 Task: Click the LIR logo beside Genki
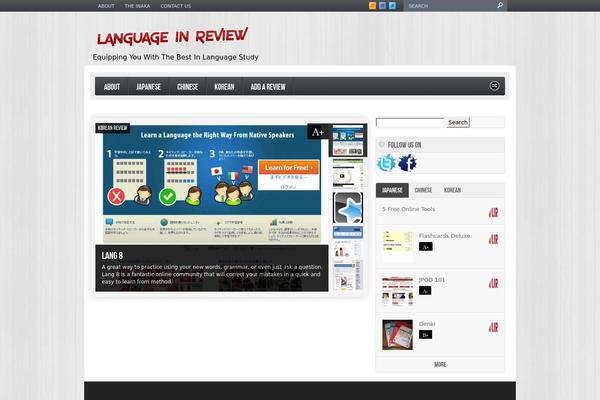(x=494, y=327)
